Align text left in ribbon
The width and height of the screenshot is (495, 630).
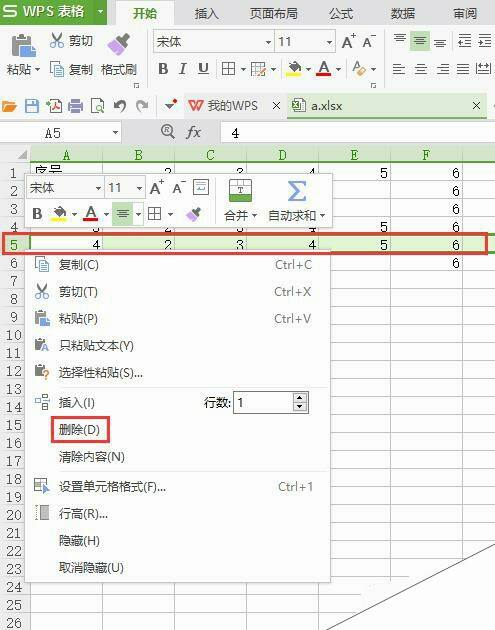pyautogui.click(x=399, y=69)
